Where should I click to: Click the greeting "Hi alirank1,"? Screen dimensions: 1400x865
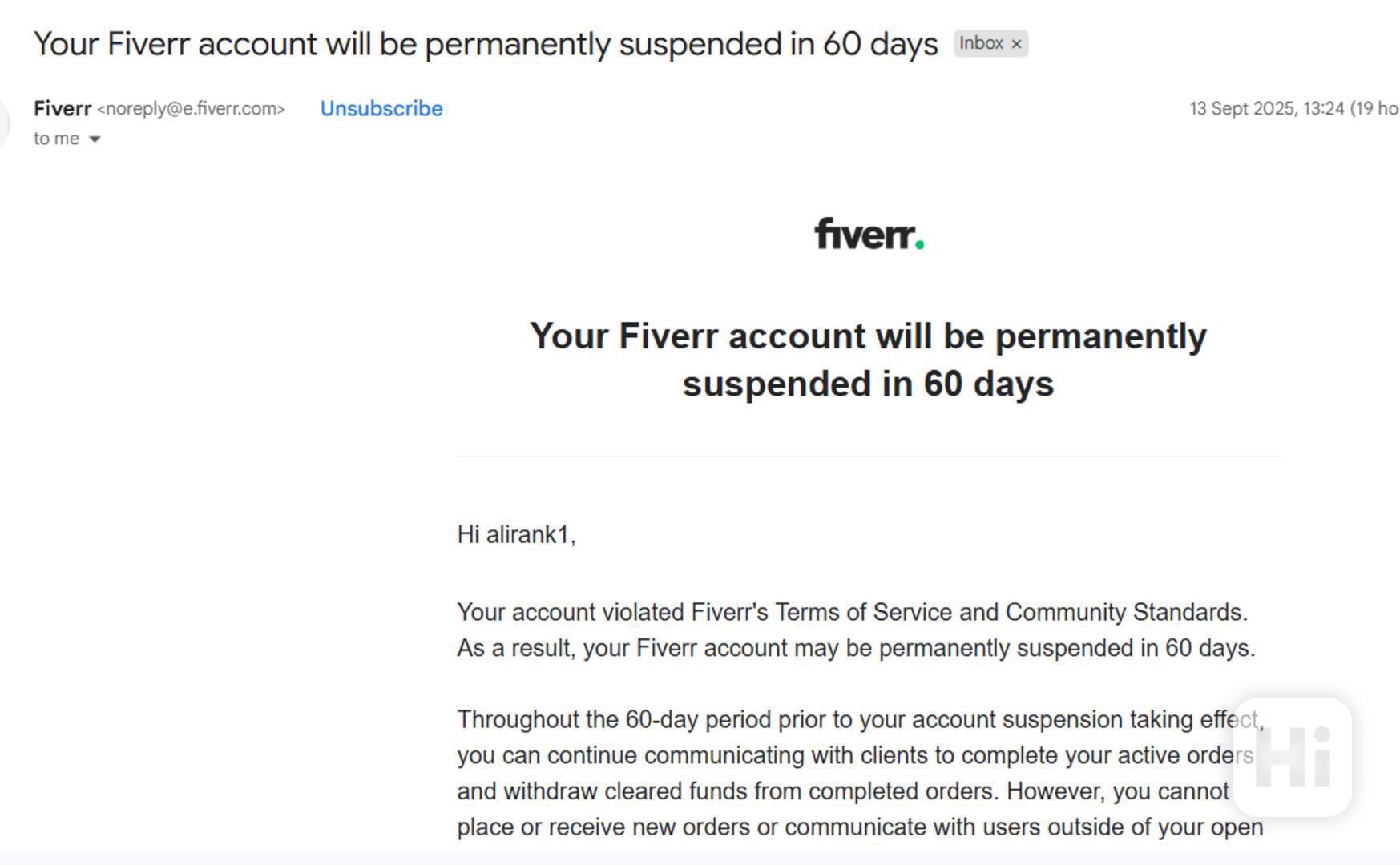pyautogui.click(x=517, y=534)
